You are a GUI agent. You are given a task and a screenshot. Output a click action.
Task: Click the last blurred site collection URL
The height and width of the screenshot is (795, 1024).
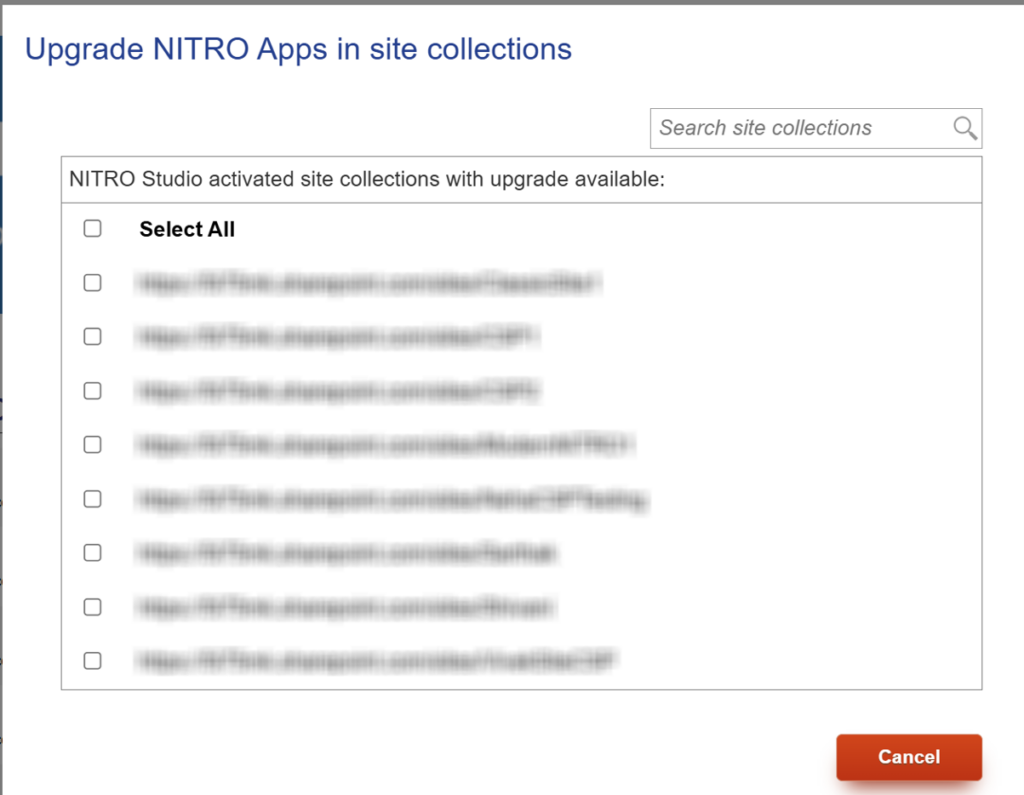tap(376, 661)
